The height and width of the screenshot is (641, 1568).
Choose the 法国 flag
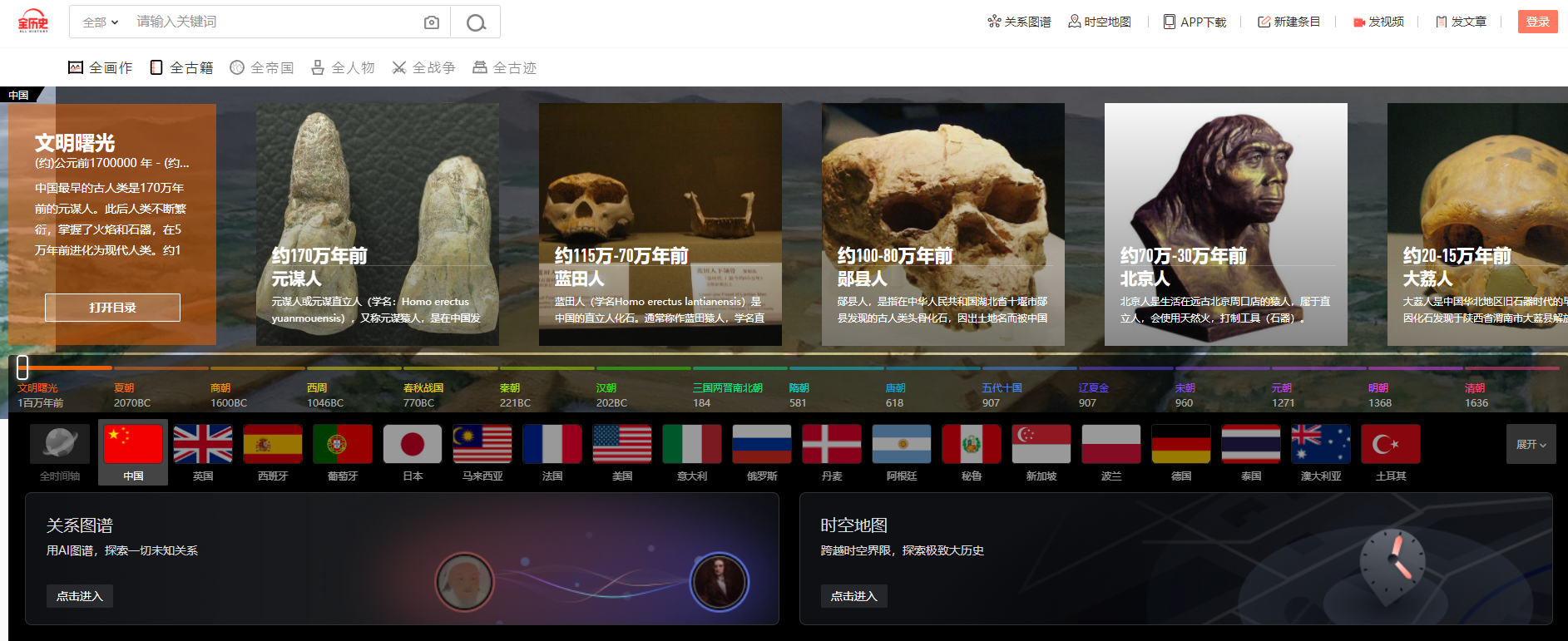[x=552, y=445]
